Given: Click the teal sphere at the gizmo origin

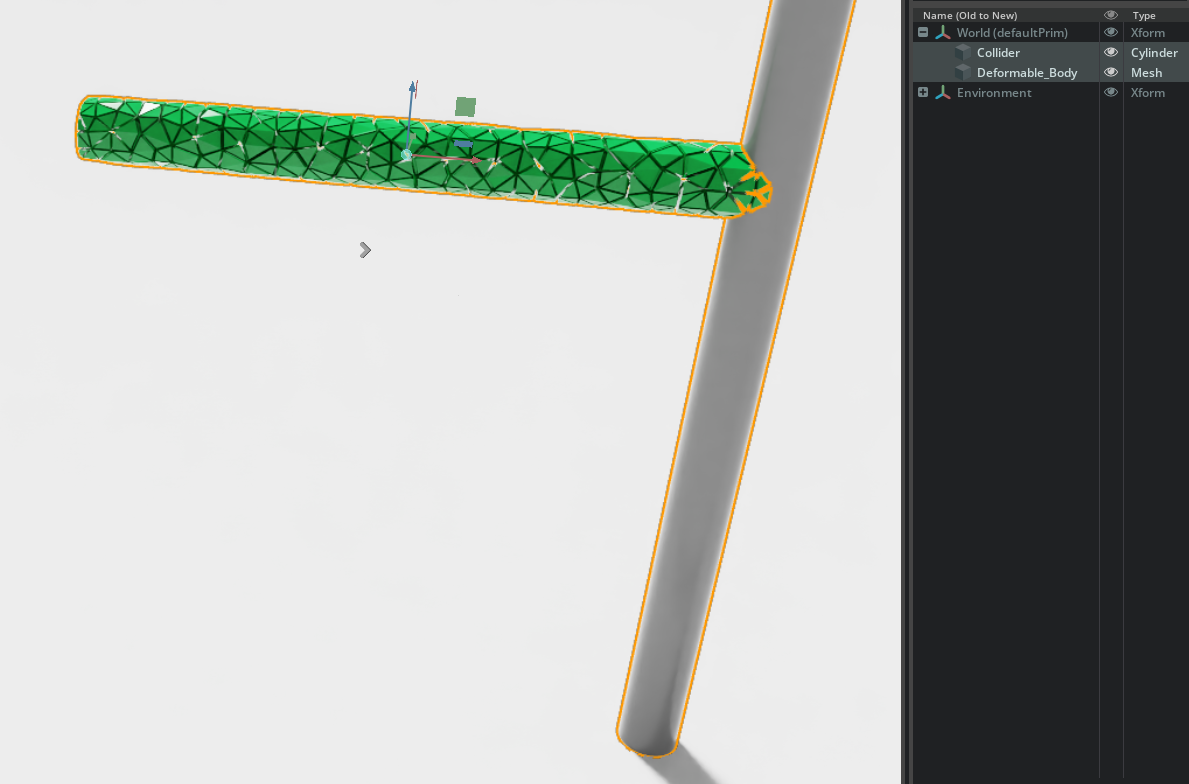Looking at the screenshot, I should click(x=406, y=155).
